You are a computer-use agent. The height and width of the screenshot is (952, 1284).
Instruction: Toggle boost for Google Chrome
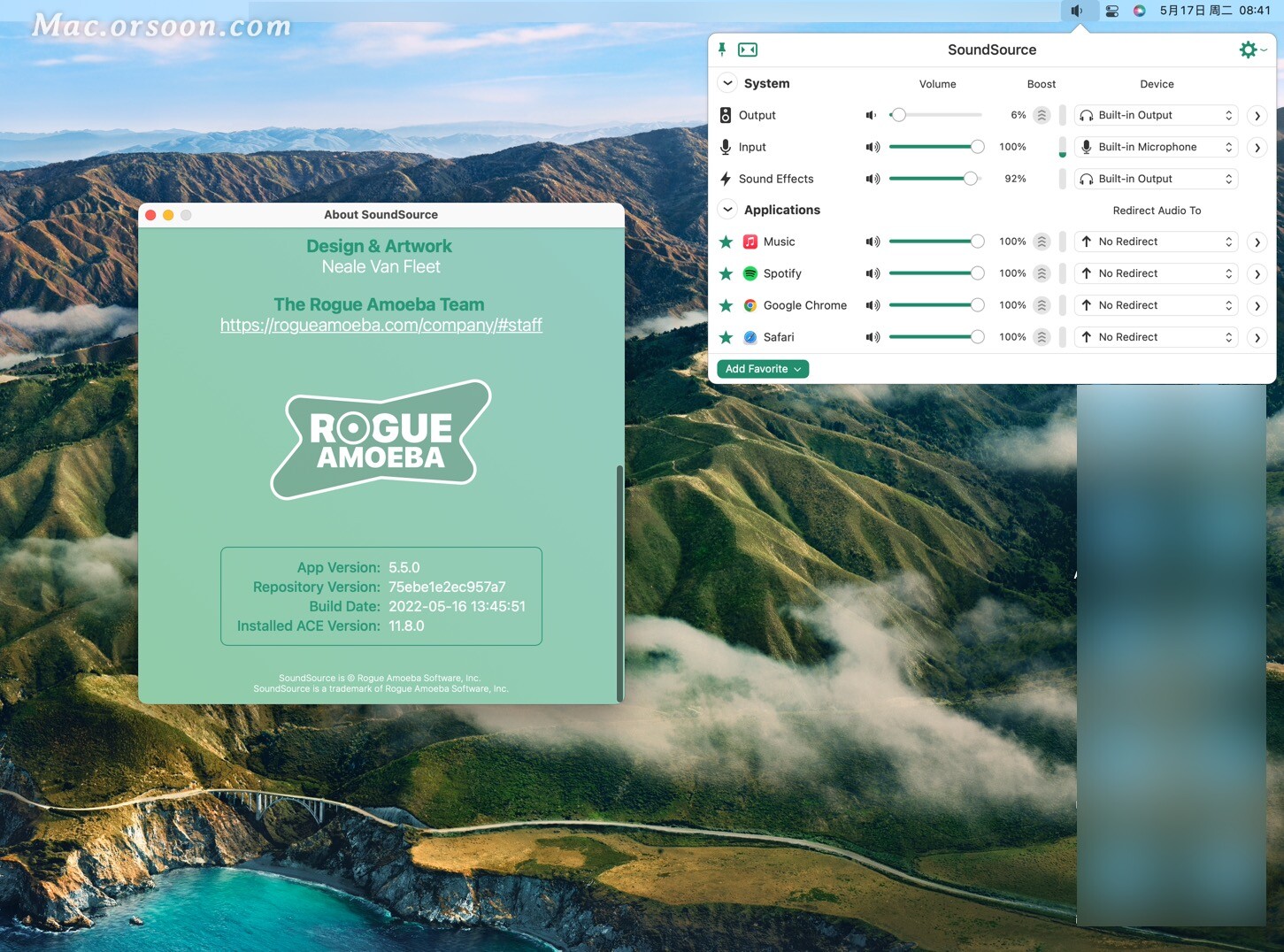pos(1042,305)
